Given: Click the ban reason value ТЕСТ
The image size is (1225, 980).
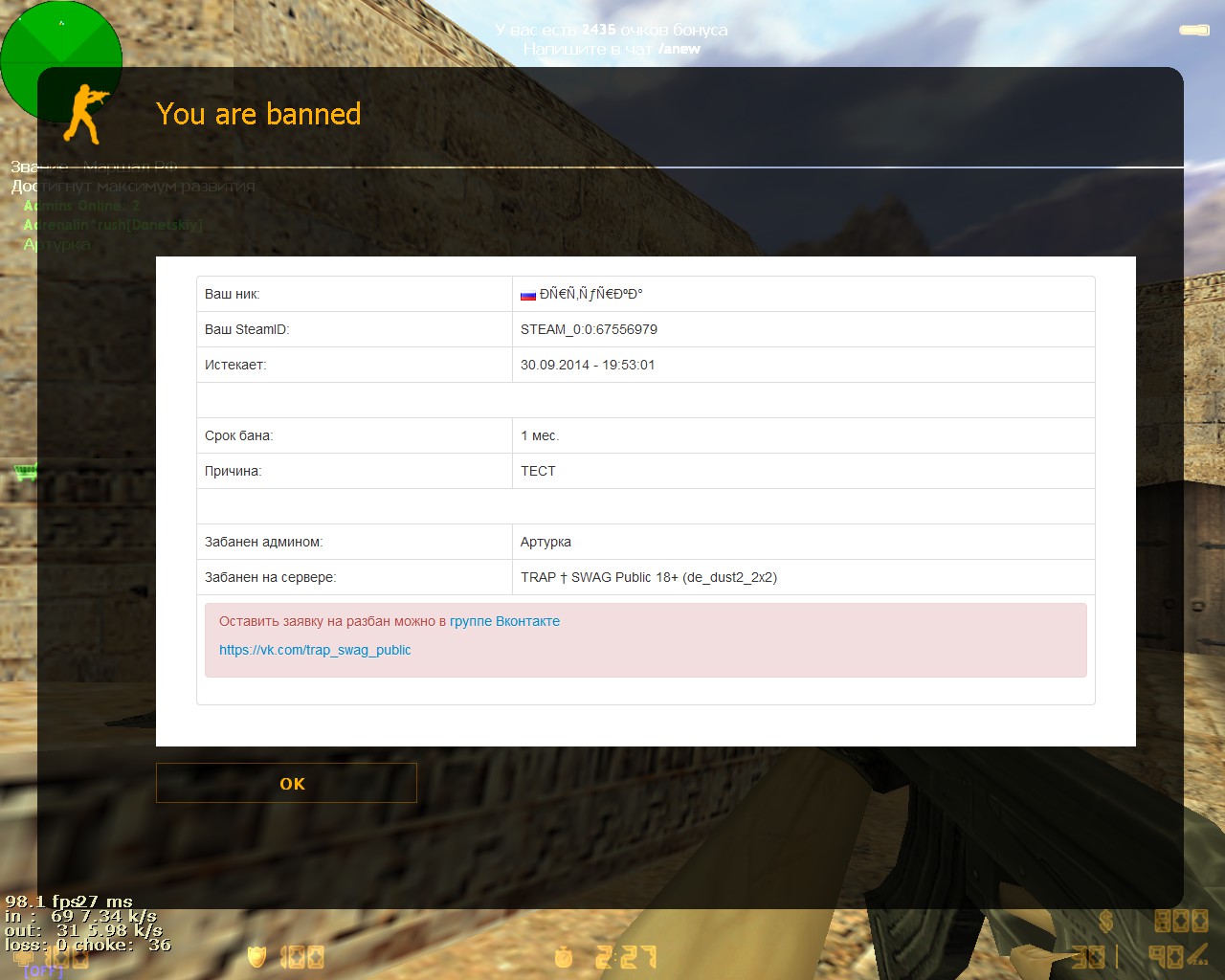Looking at the screenshot, I should click(x=538, y=471).
